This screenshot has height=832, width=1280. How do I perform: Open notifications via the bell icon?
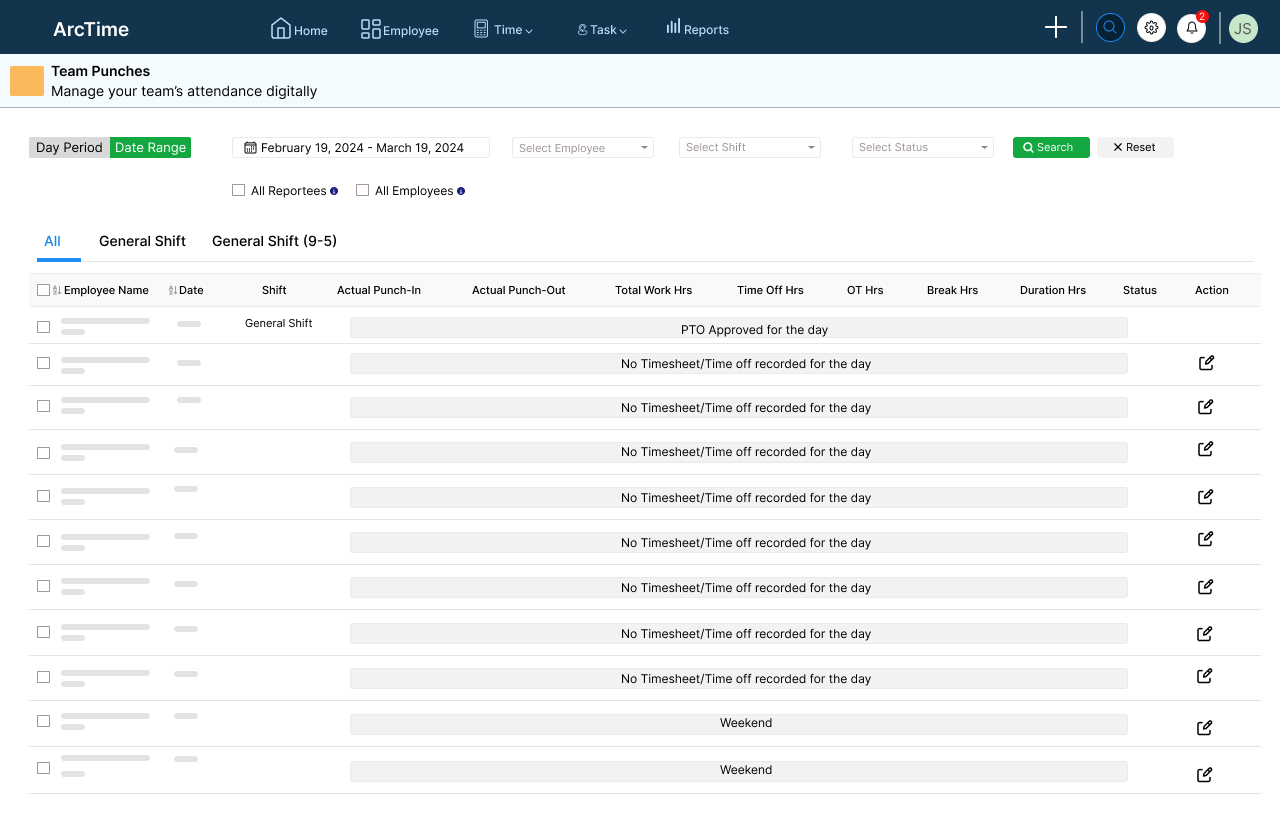coord(1191,28)
